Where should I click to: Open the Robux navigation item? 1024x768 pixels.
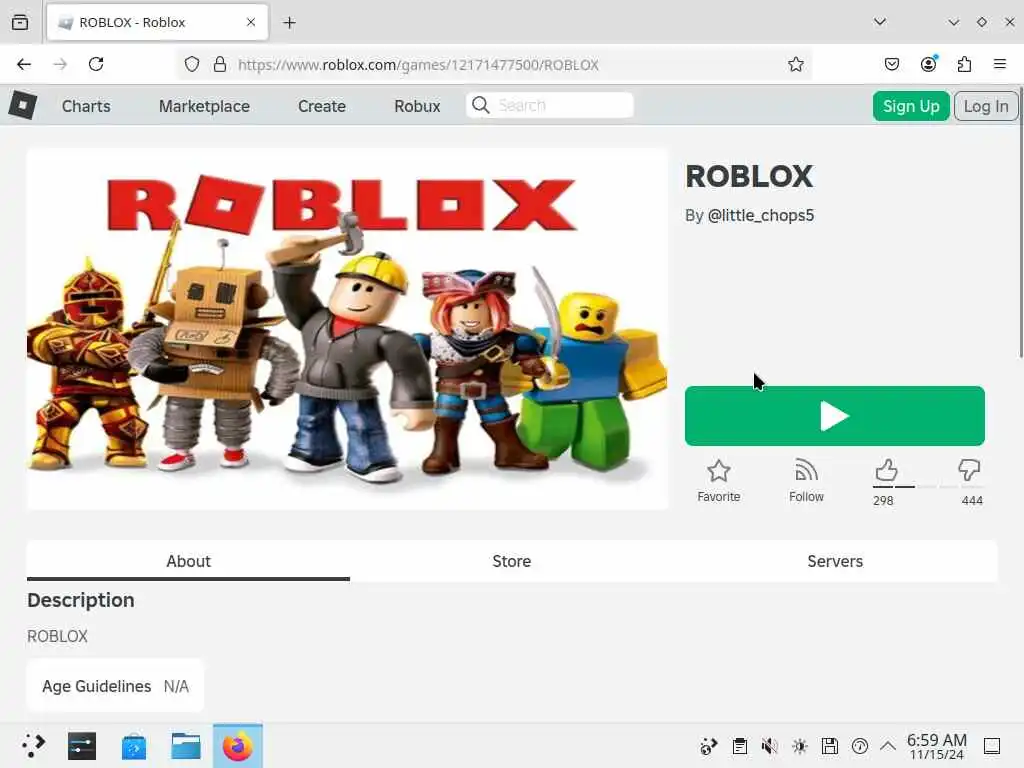click(x=417, y=106)
